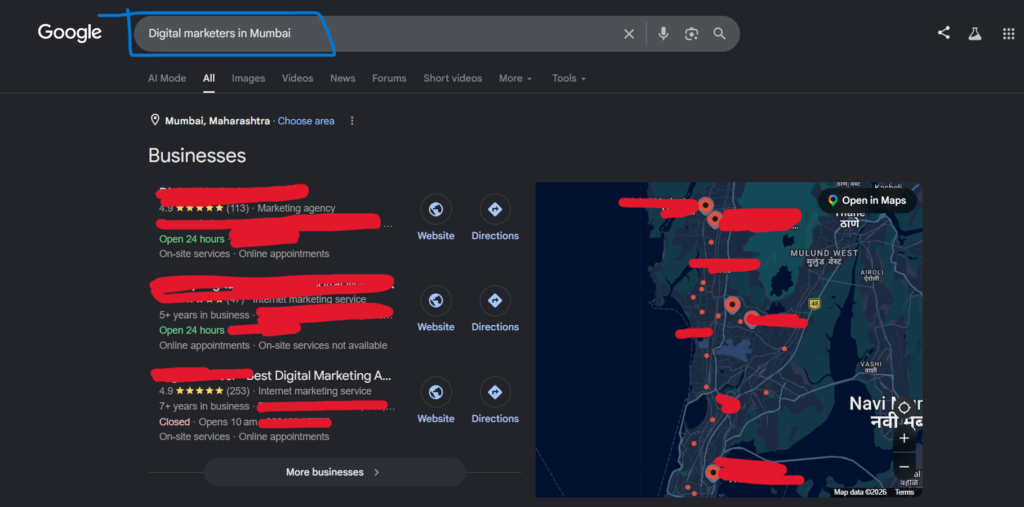The height and width of the screenshot is (507, 1024).
Task: Switch to Short videos tab
Action: click(x=453, y=78)
